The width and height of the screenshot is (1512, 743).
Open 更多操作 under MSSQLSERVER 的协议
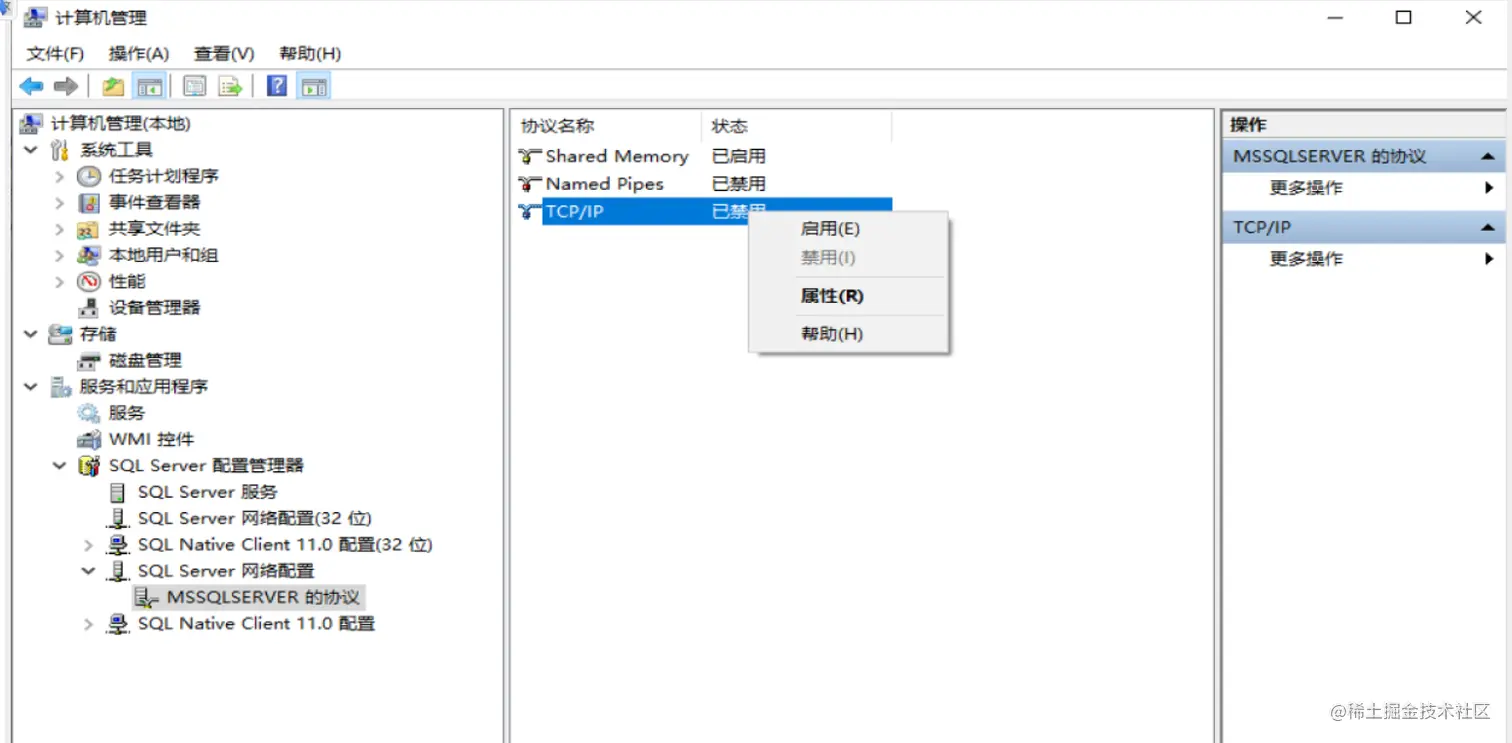click(x=1364, y=188)
